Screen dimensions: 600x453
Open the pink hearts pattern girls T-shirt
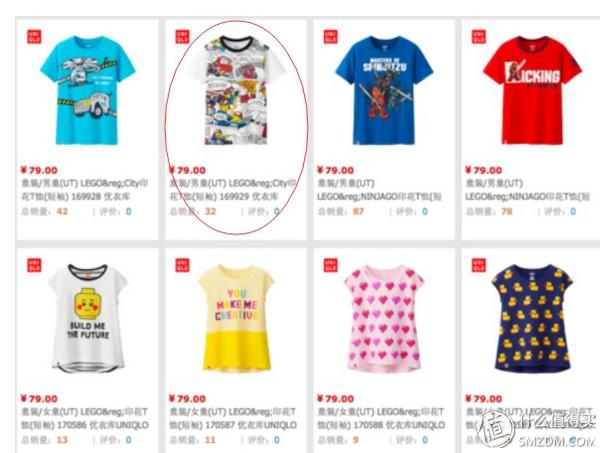pyautogui.click(x=384, y=319)
